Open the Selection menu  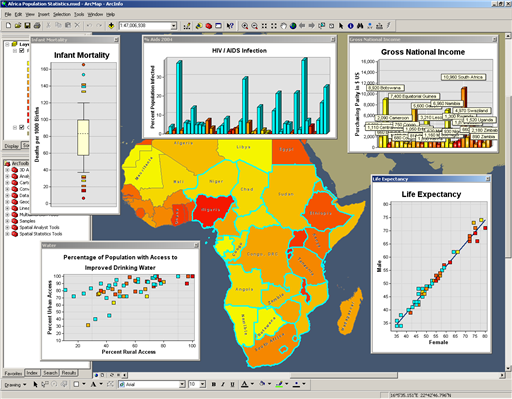point(62,14)
